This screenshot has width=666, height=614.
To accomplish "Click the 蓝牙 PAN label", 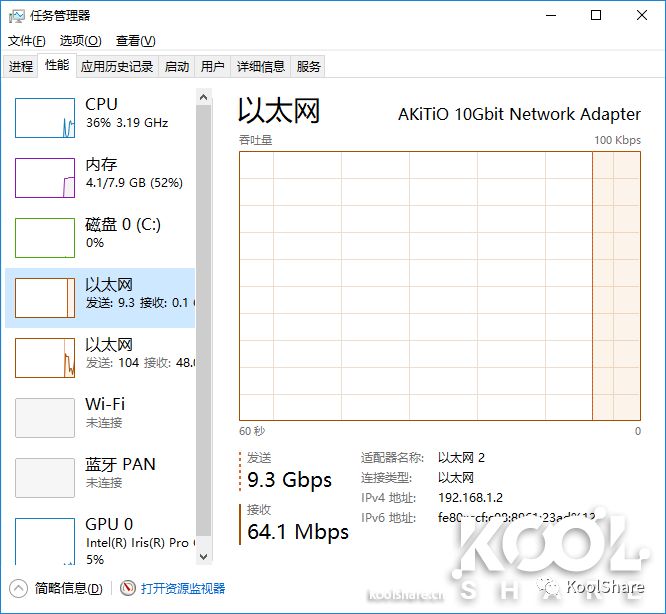I will [120, 464].
